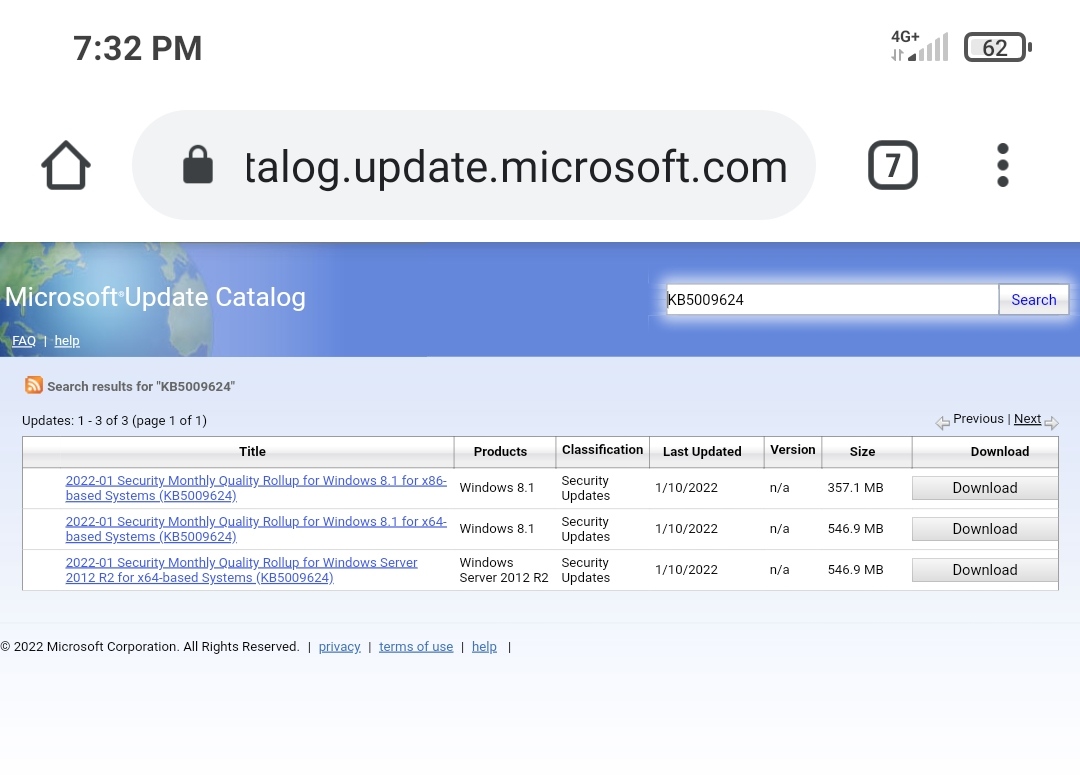
Task: Download the Windows 8.1 x64 update
Action: point(985,529)
